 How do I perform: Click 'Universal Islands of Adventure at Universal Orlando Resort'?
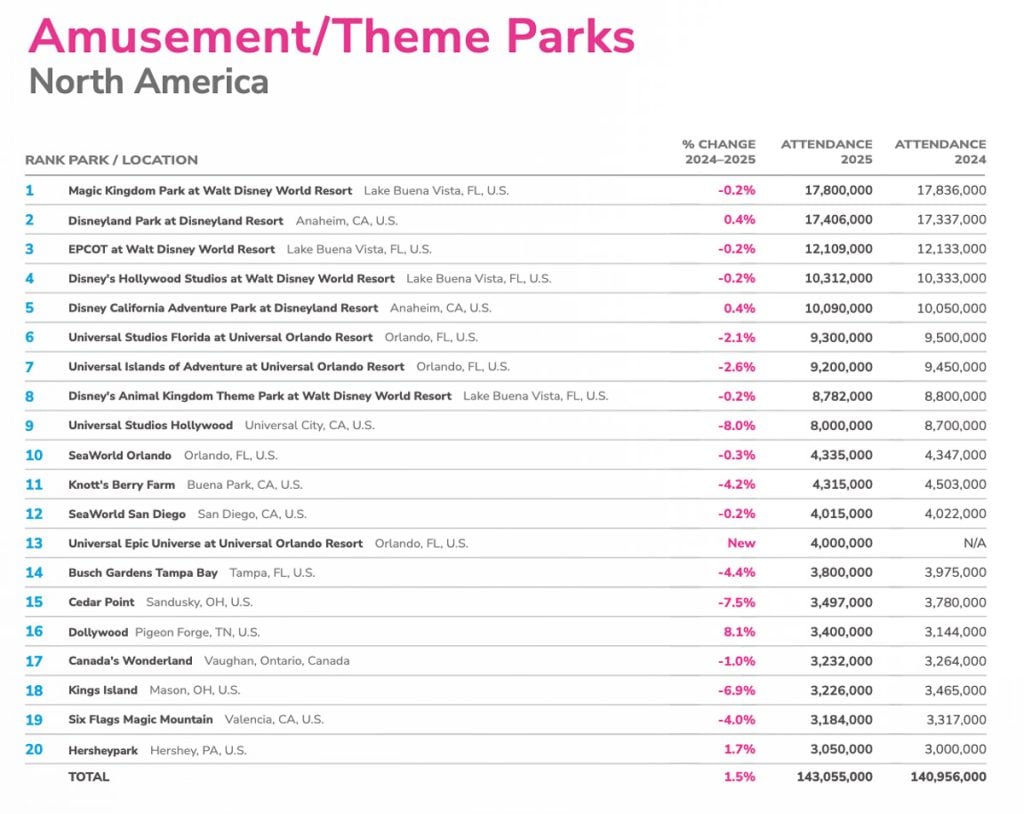click(236, 367)
